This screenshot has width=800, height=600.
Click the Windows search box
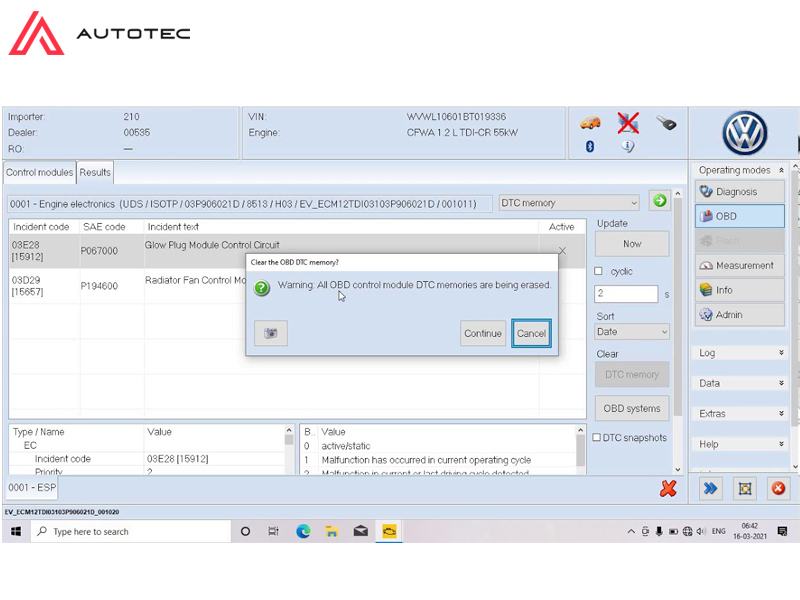pos(131,532)
